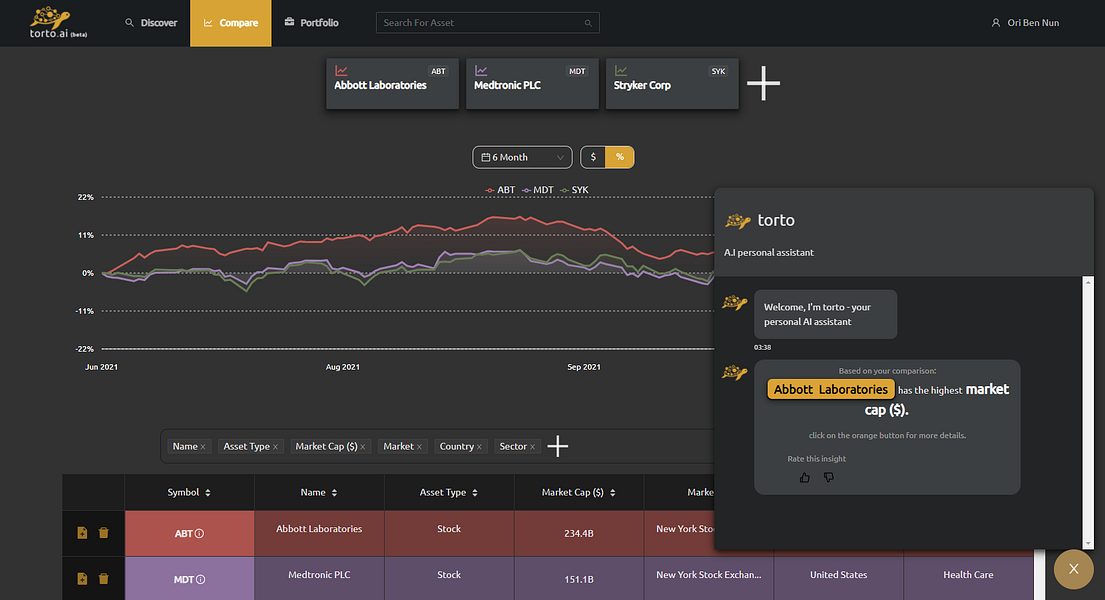Open ABT info icon
This screenshot has height=600, width=1105.
[199, 534]
